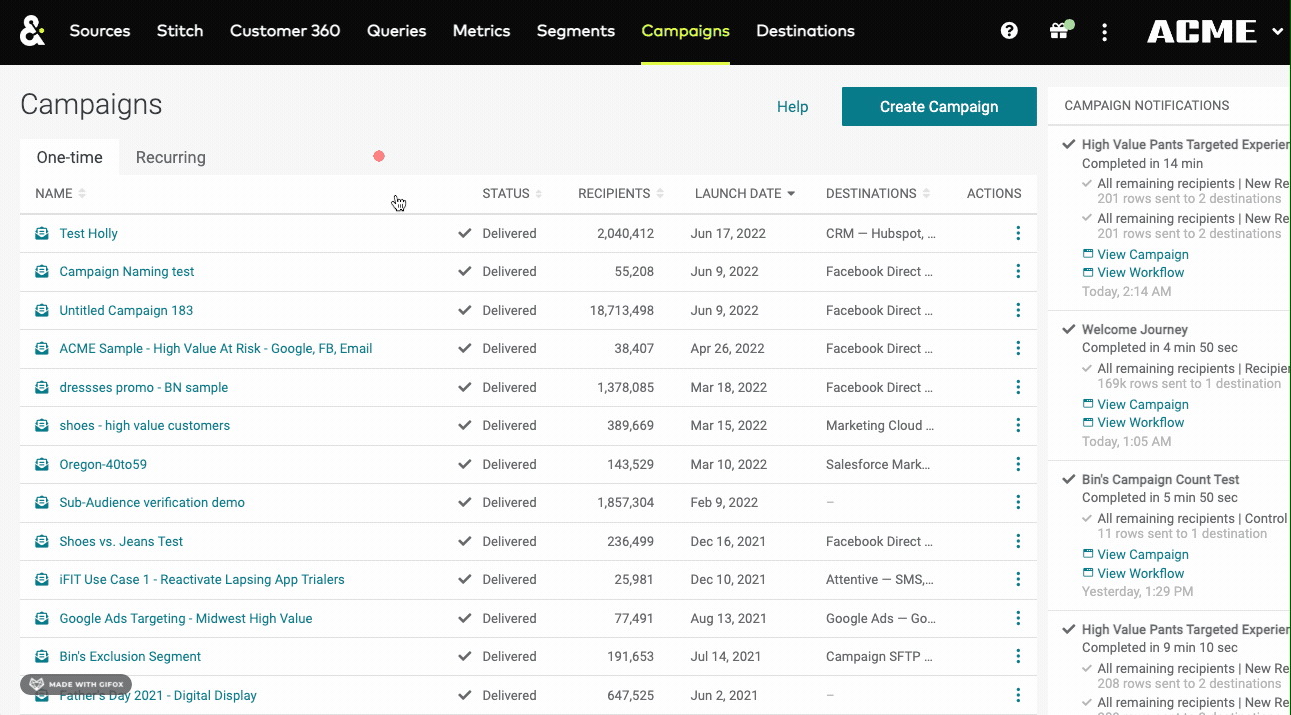This screenshot has height=715, width=1291.
Task: Open shoes - high value customers campaign
Action: [x=145, y=425]
